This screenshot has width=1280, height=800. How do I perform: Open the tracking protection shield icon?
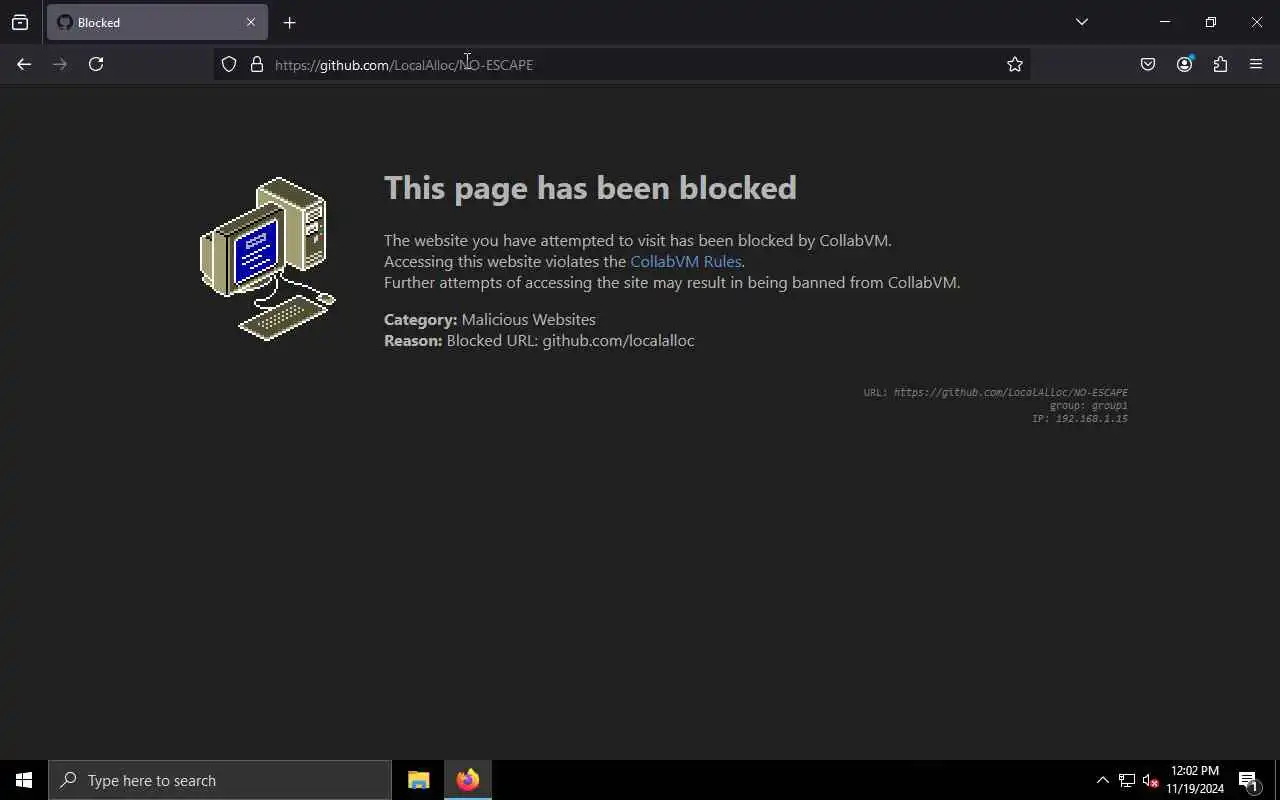[x=229, y=64]
